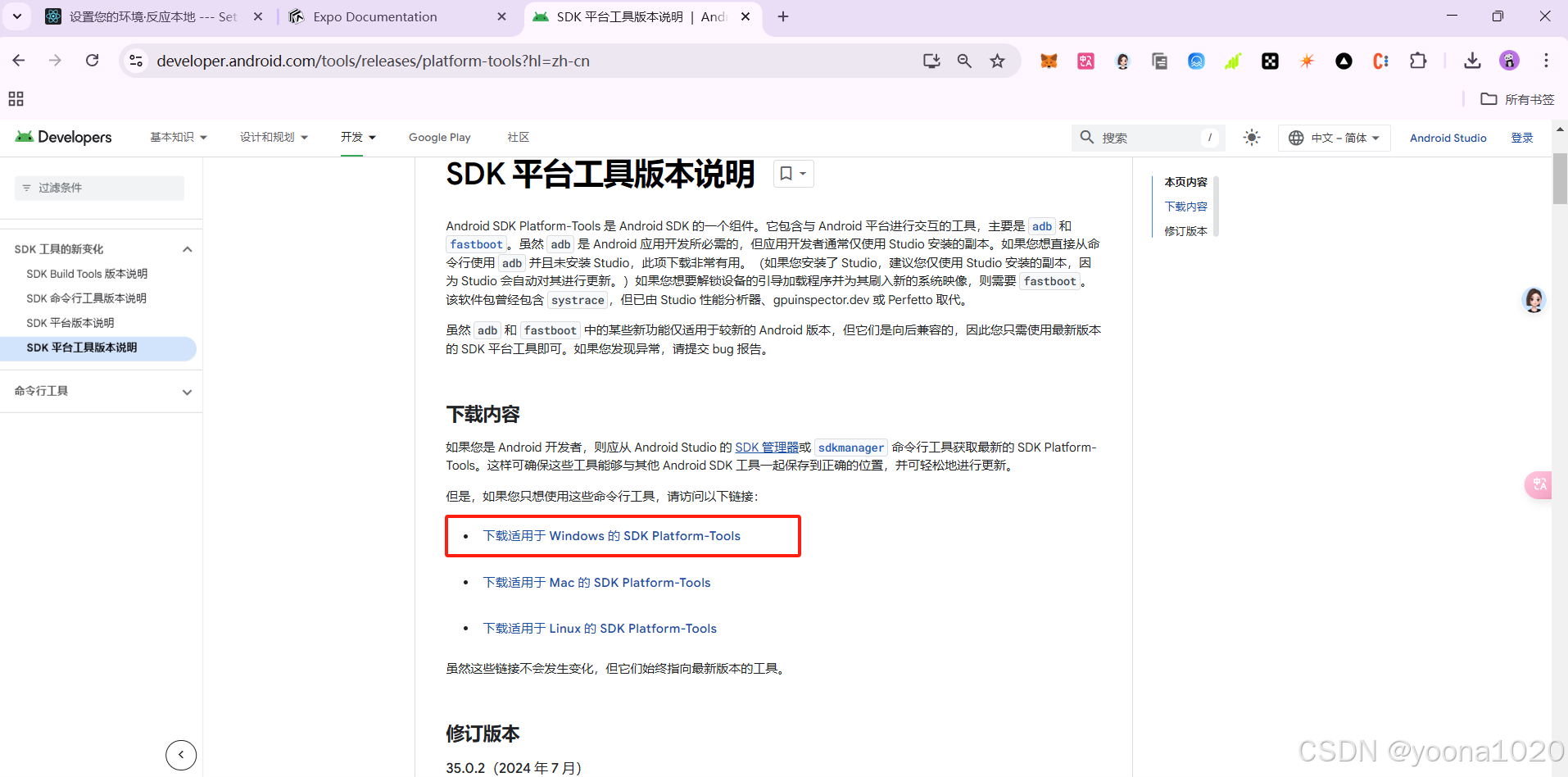
Task: Click the black triangle circle extension icon
Action: pos(1344,61)
